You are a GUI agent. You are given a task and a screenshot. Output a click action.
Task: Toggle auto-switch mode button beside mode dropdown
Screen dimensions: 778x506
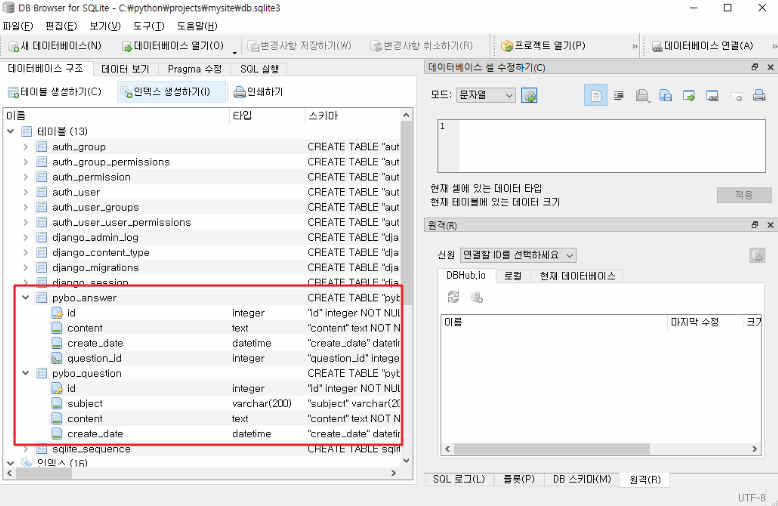coord(529,95)
